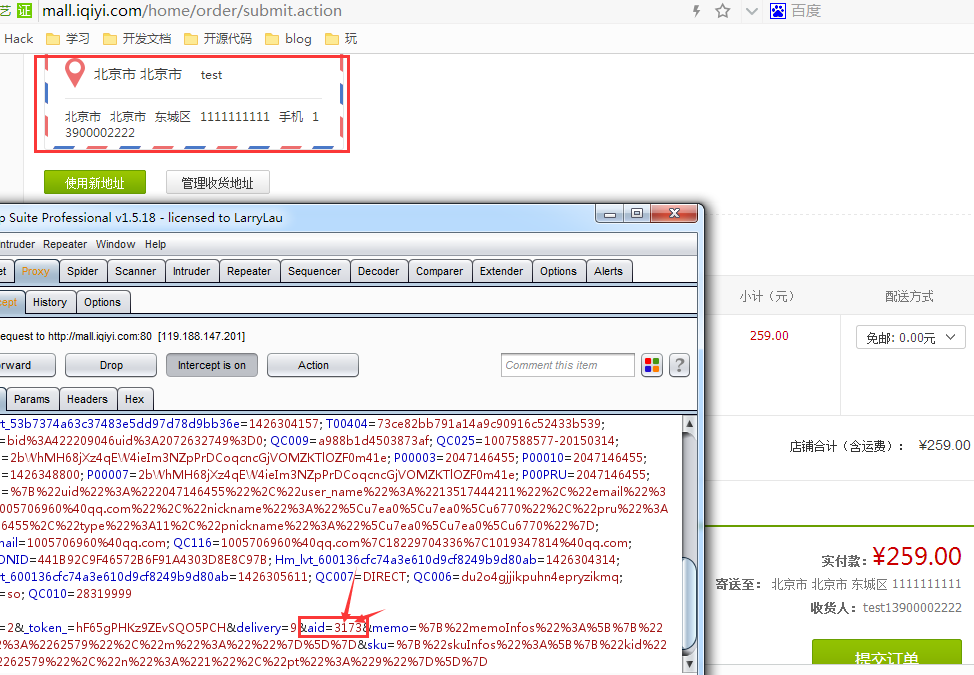Switch to the Headers request tab
The height and width of the screenshot is (675, 974).
tap(88, 399)
